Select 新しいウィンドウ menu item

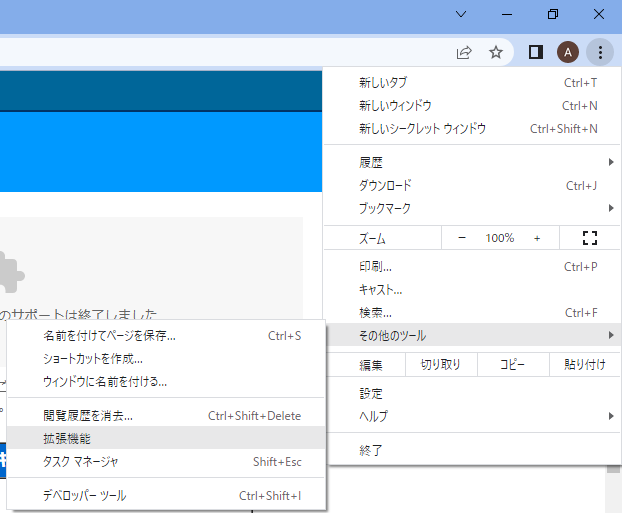point(472,106)
